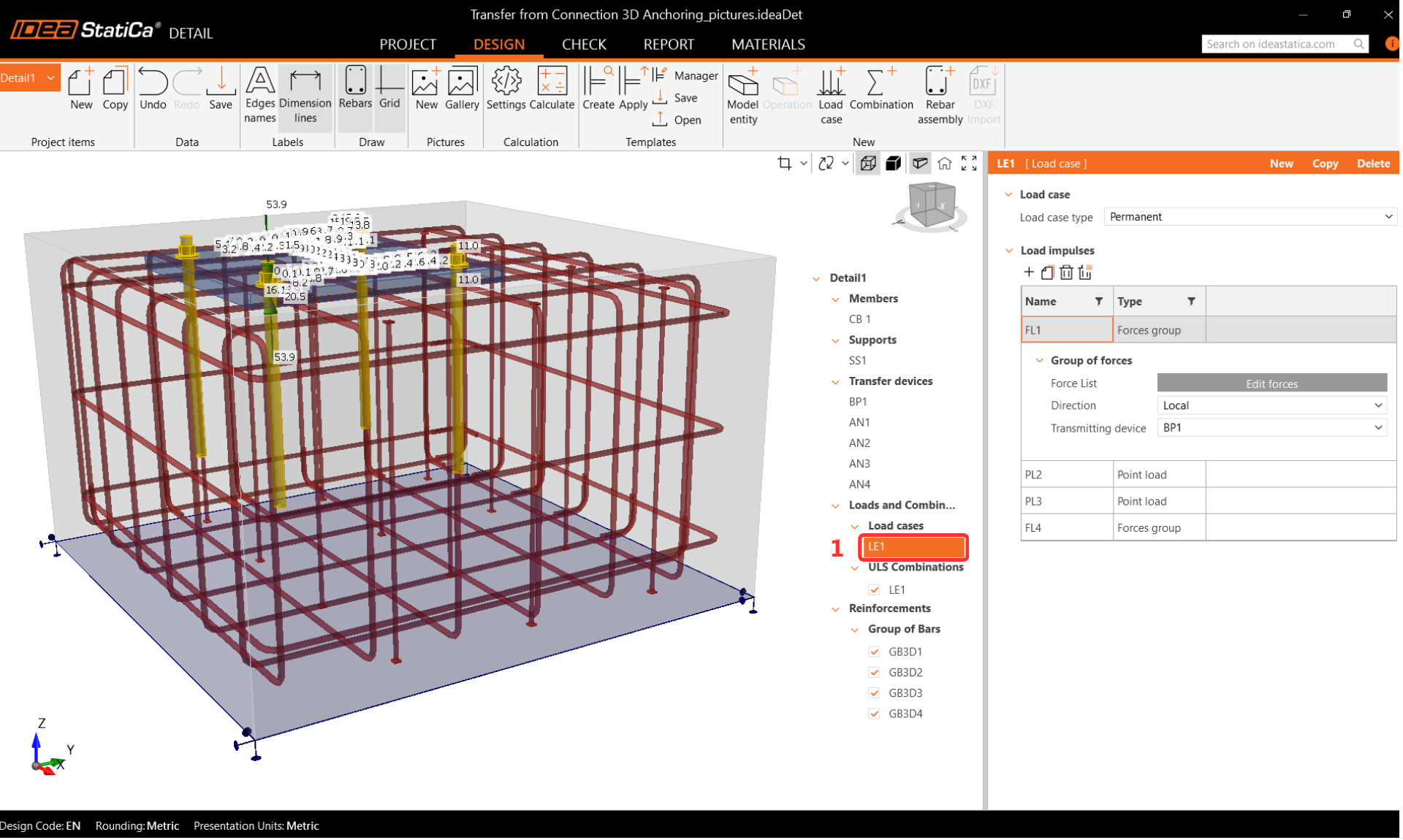Click the ideastatica.com search field
The height and width of the screenshot is (840, 1403).
click(1275, 44)
